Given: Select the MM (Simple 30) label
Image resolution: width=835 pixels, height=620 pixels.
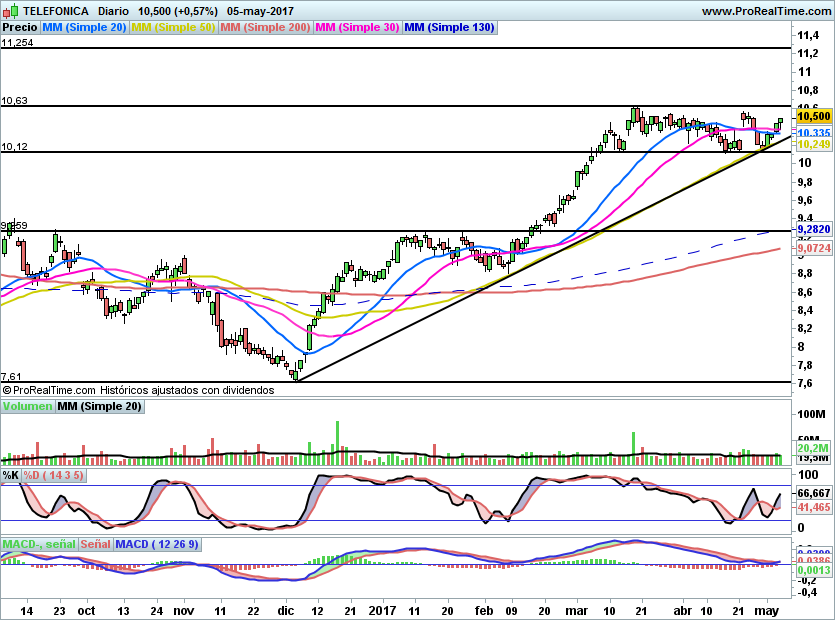Looking at the screenshot, I should 357,28.
